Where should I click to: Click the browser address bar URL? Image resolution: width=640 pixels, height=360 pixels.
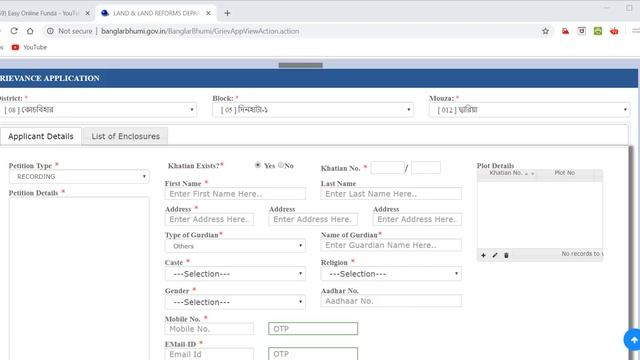point(200,31)
